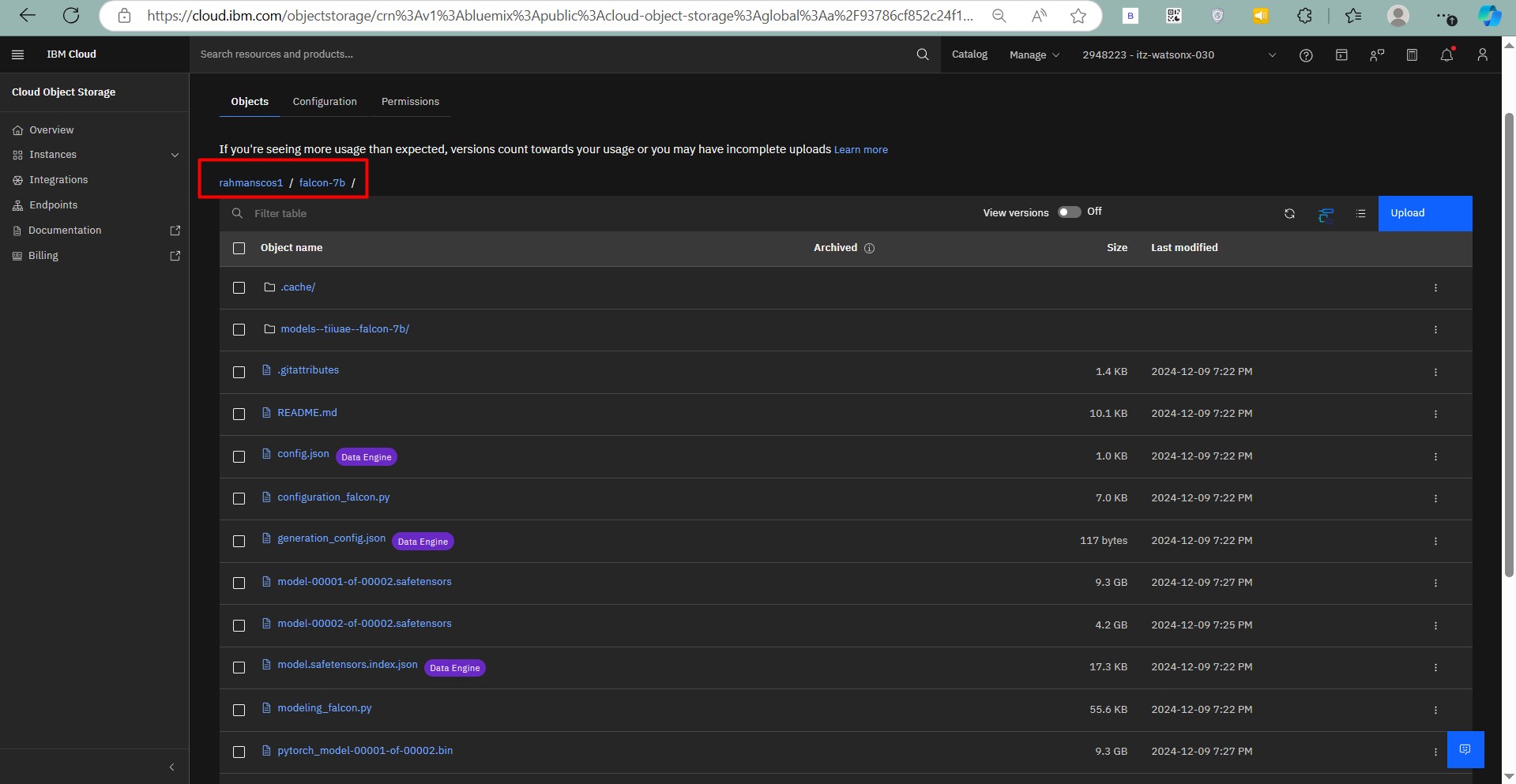The image size is (1516, 784).
Task: Select checkbox for README.md
Action: (x=239, y=415)
